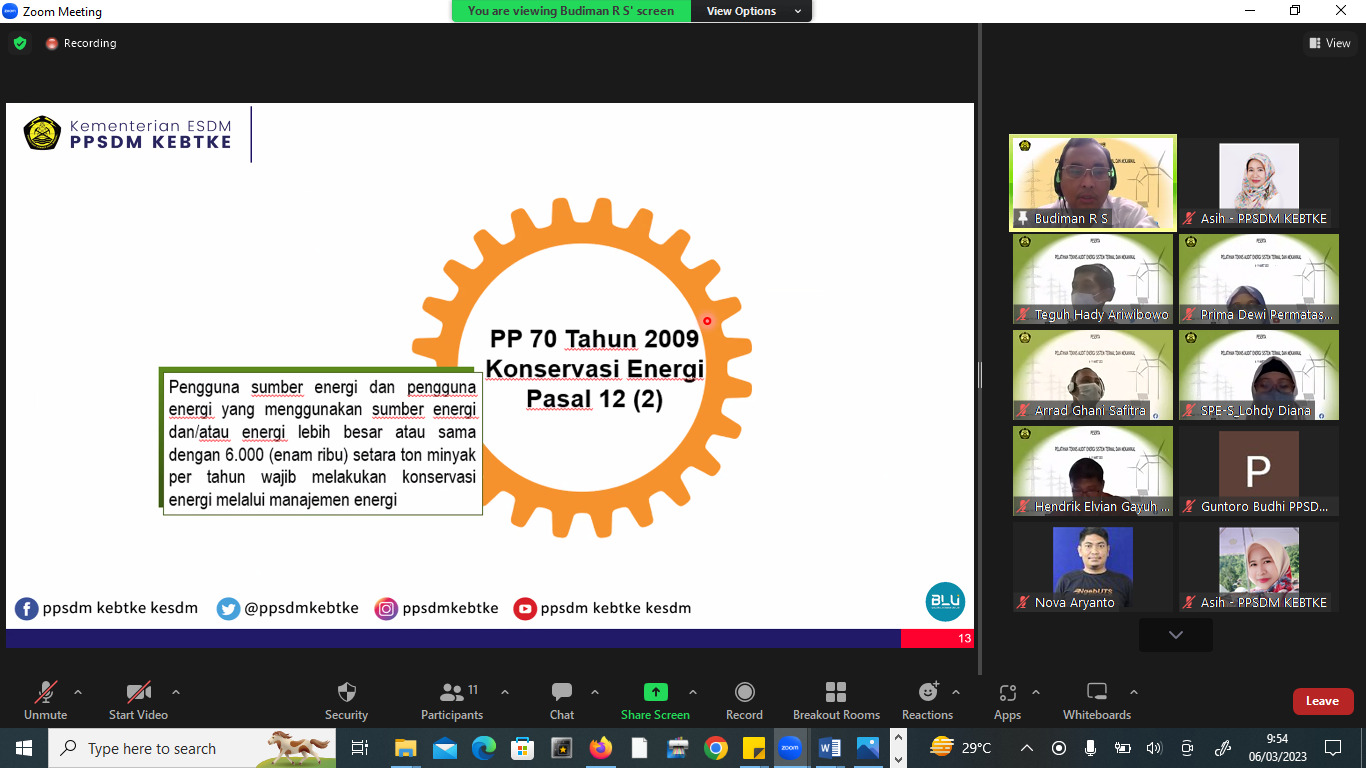The width and height of the screenshot is (1366, 768).
Task: Open the Security shield icon
Action: pos(346,693)
